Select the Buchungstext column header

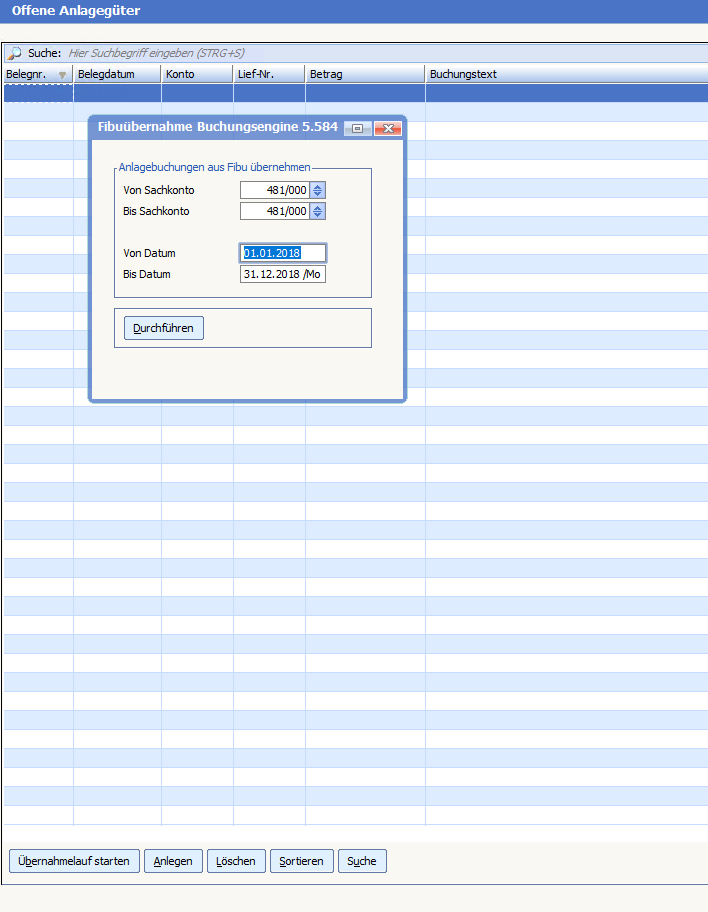[x=565, y=74]
